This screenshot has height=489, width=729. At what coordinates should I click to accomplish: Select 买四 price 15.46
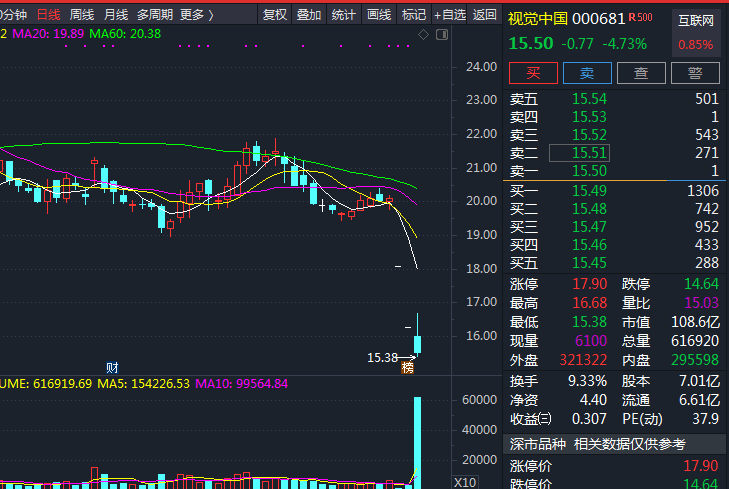pos(589,245)
